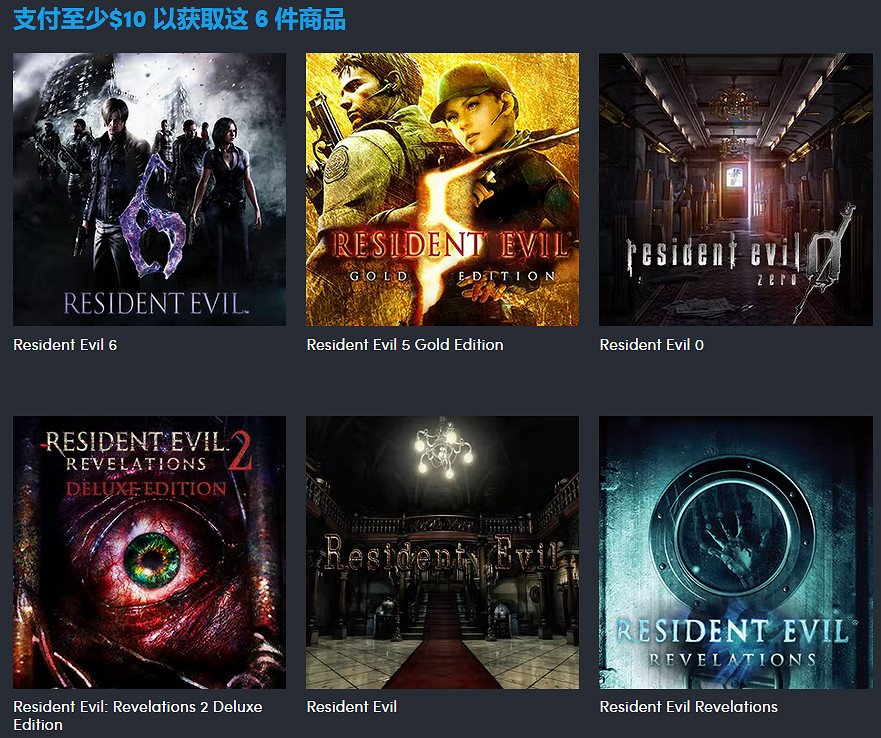Open the Resident Evil 5 Gold Edition cover
Screen dimensions: 881x738
pos(442,189)
